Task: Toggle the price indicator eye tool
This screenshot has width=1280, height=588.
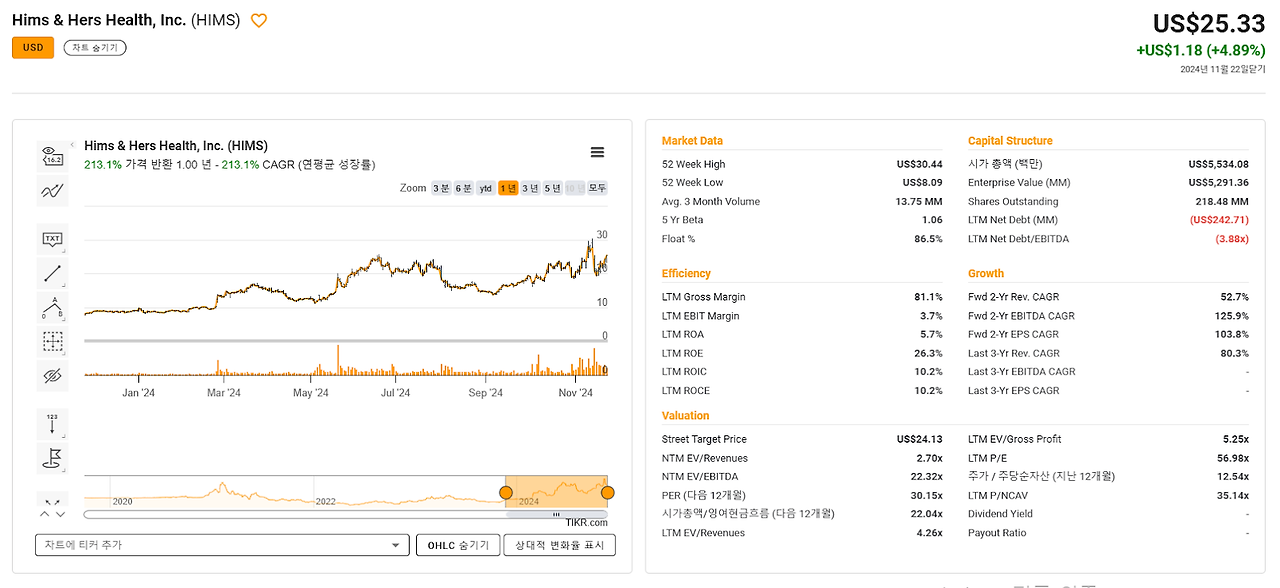Action: 52,156
